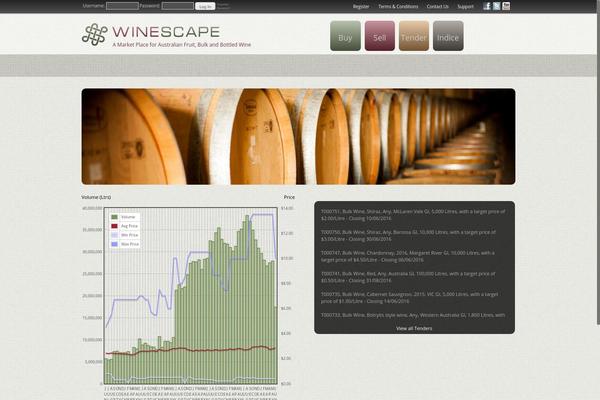This screenshot has width=600, height=400.
Task: Open the forgotten password link
Action: coord(223,6)
